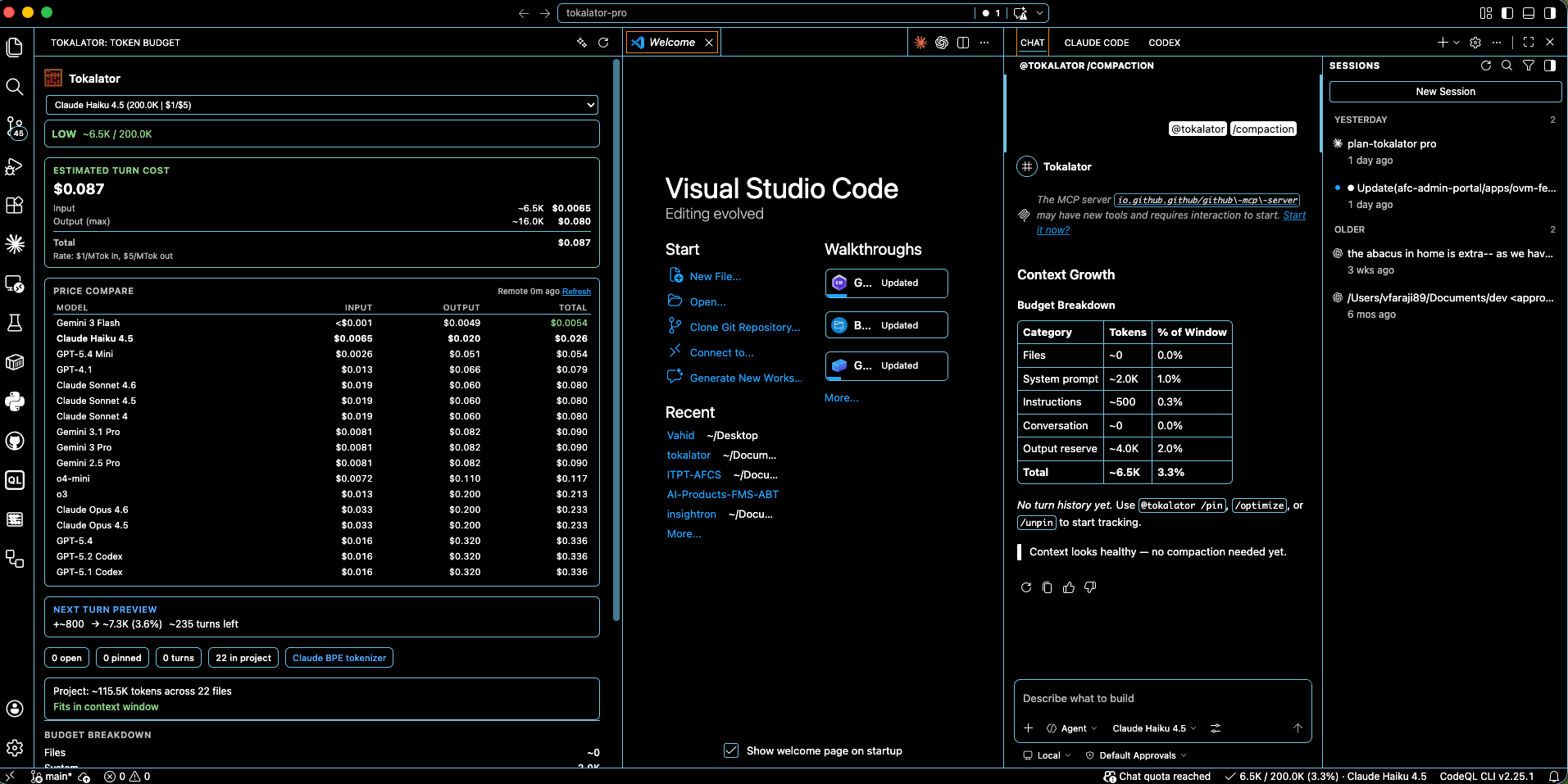This screenshot has width=1568, height=784.
Task: Open the Explorer view in activity bar
Action: click(x=15, y=48)
